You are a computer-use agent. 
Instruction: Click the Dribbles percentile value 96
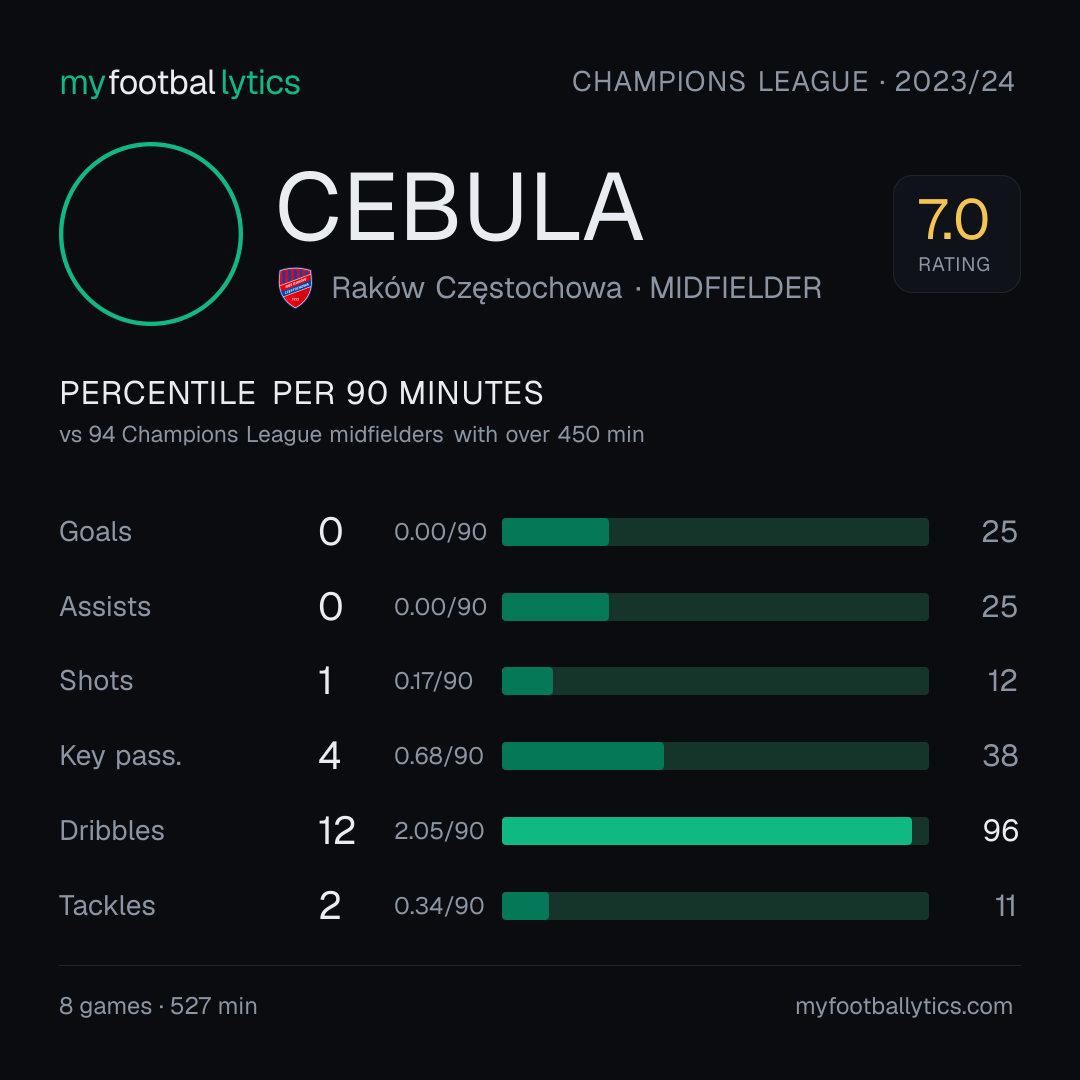(1000, 831)
